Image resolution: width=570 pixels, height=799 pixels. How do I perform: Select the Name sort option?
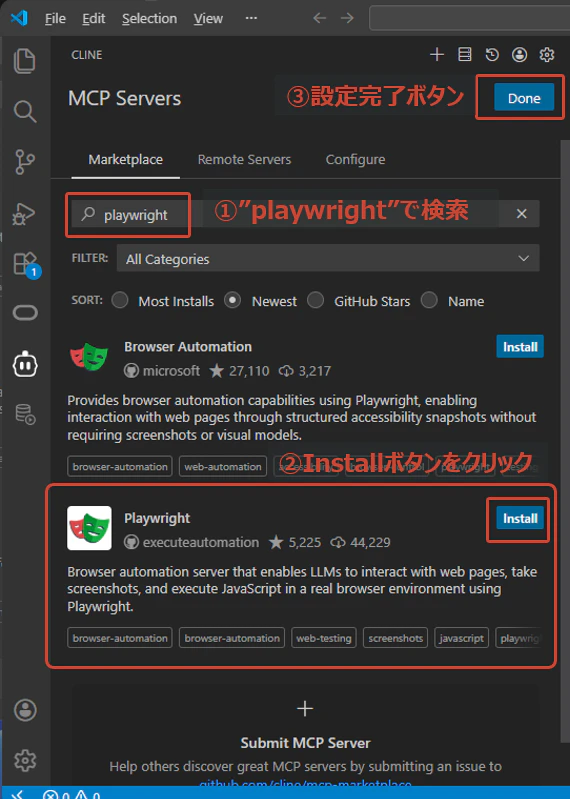[429, 300]
